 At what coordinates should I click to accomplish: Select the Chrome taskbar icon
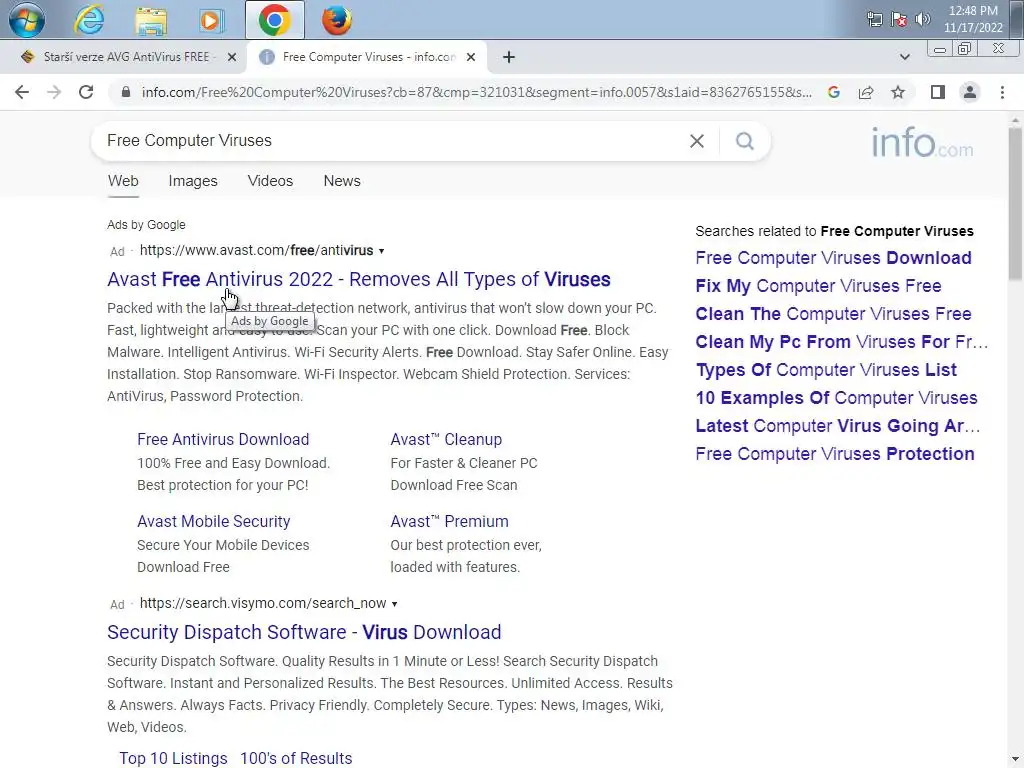pyautogui.click(x=274, y=20)
